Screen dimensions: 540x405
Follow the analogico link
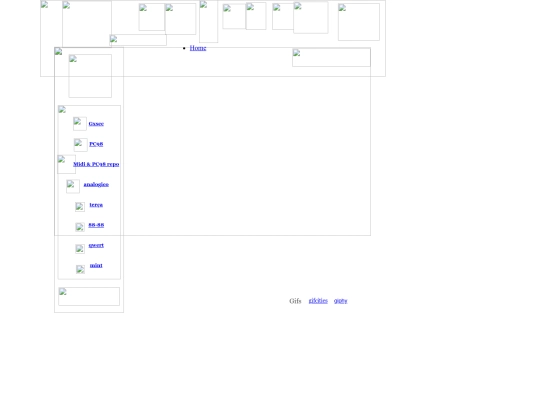point(96,185)
